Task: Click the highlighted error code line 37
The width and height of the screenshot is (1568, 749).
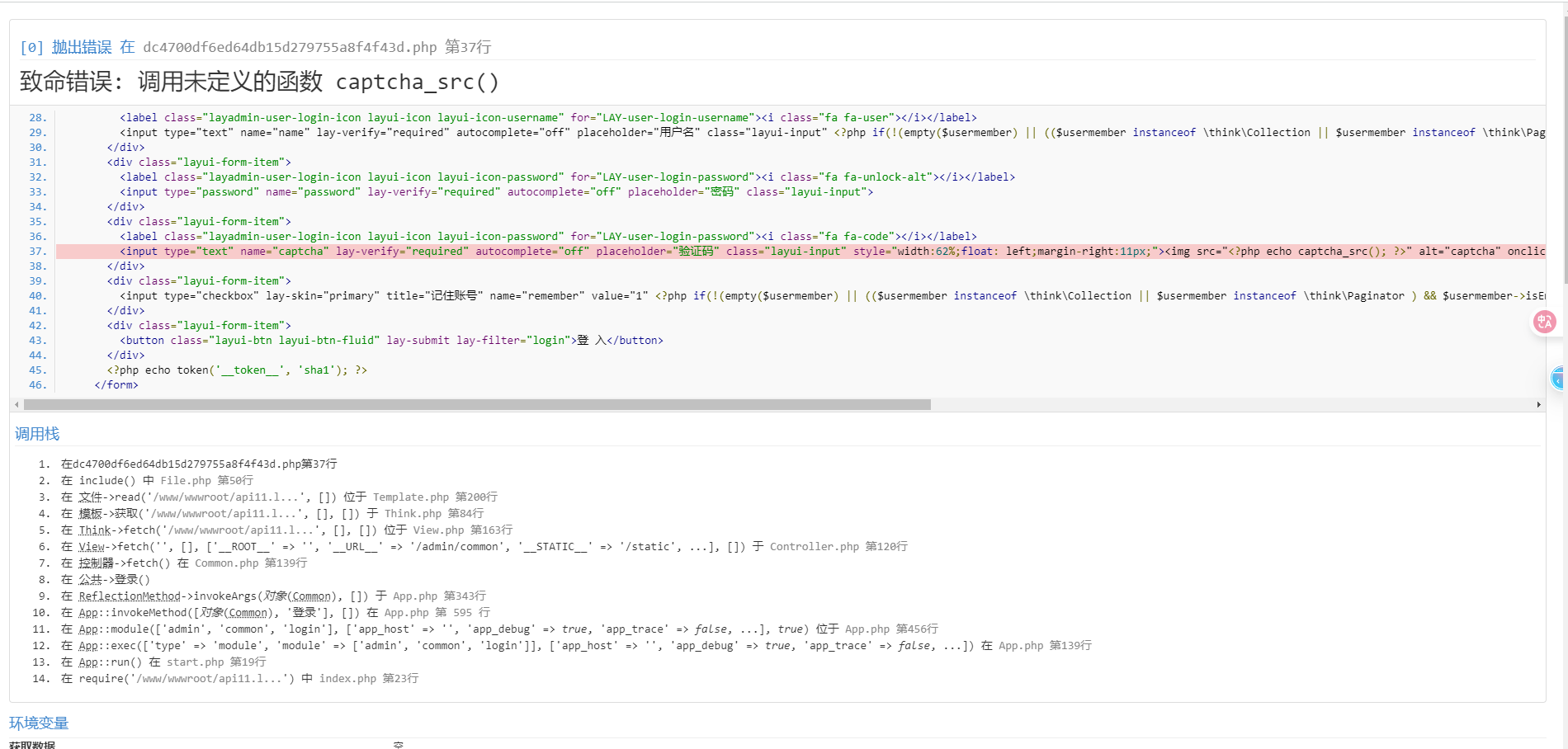Action: point(578,252)
